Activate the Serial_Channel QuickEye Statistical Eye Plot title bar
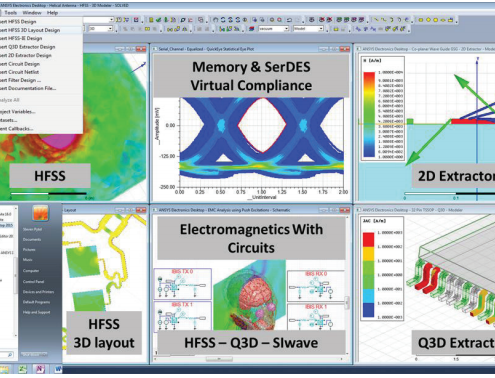 click(251, 49)
